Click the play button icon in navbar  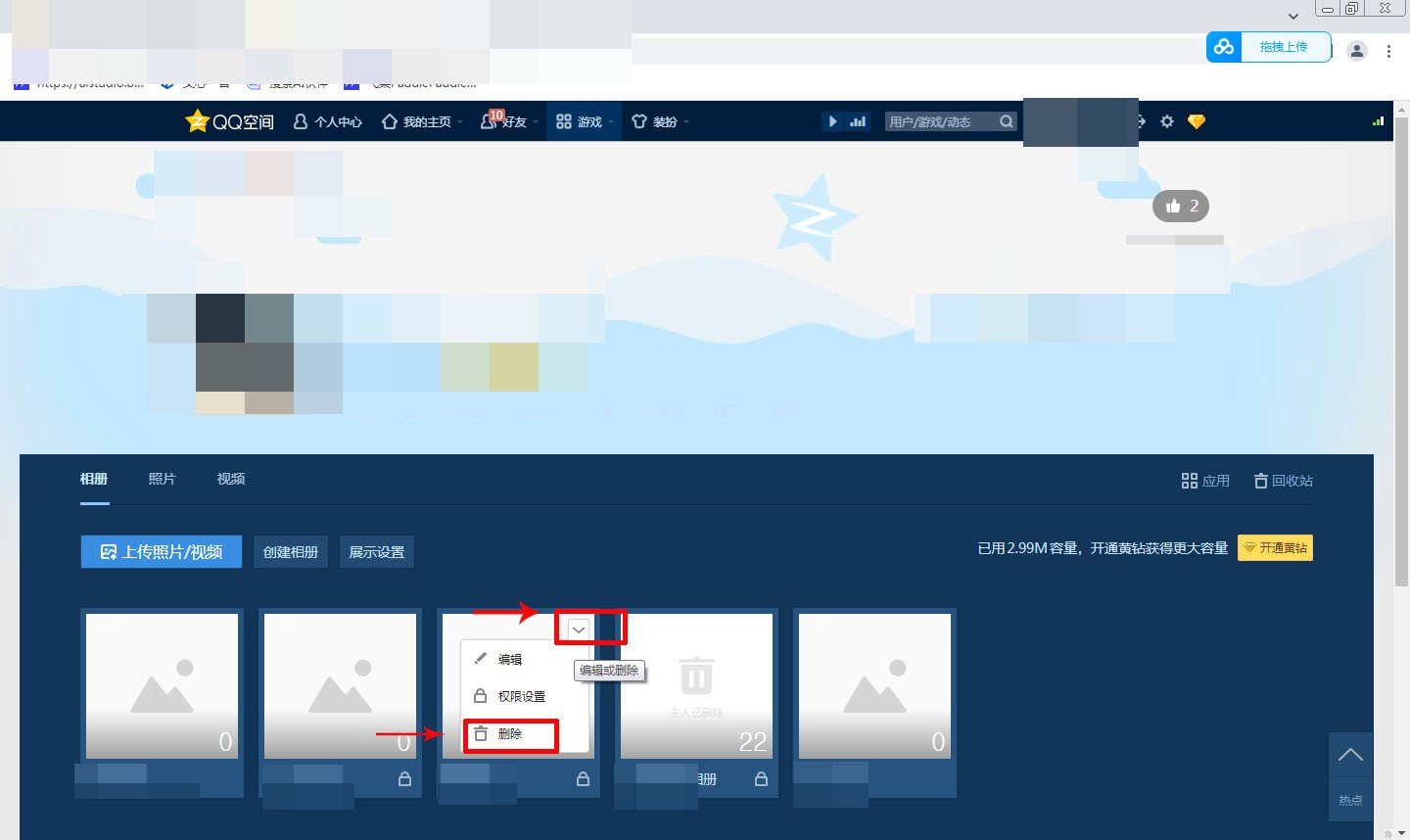tap(832, 120)
